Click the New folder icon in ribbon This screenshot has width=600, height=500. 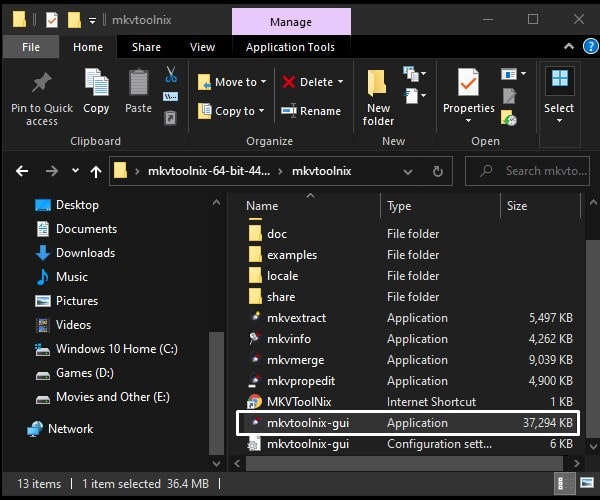pos(377,83)
